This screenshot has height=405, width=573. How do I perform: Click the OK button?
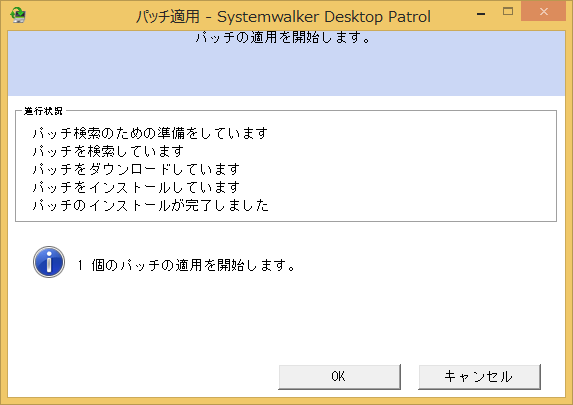(x=339, y=376)
